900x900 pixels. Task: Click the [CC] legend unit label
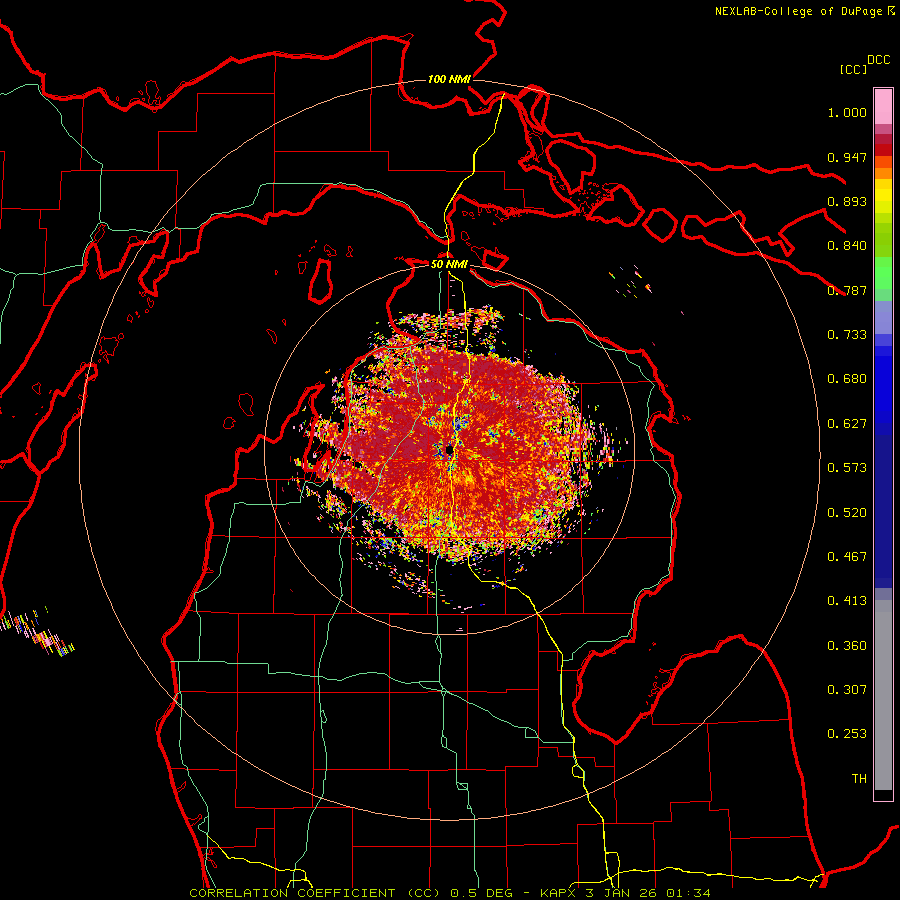pyautogui.click(x=854, y=69)
